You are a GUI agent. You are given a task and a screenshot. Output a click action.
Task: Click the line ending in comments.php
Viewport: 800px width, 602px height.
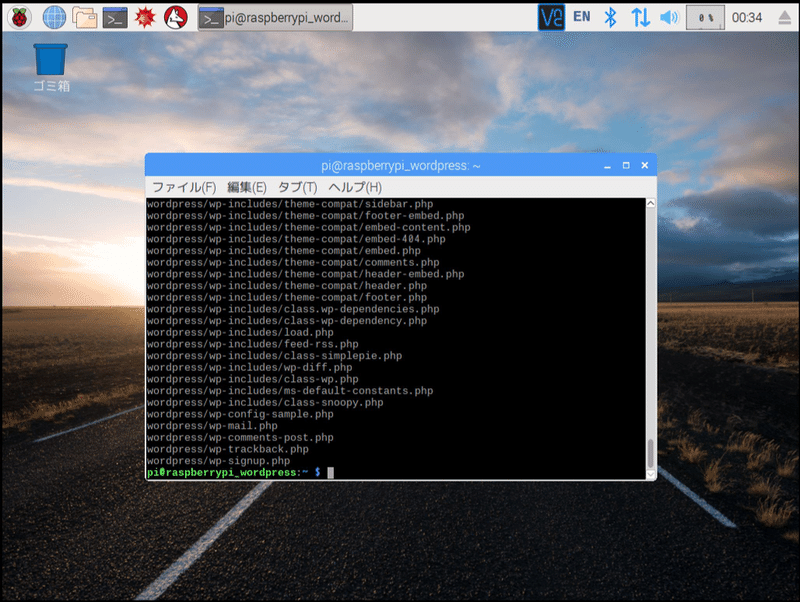(x=293, y=263)
